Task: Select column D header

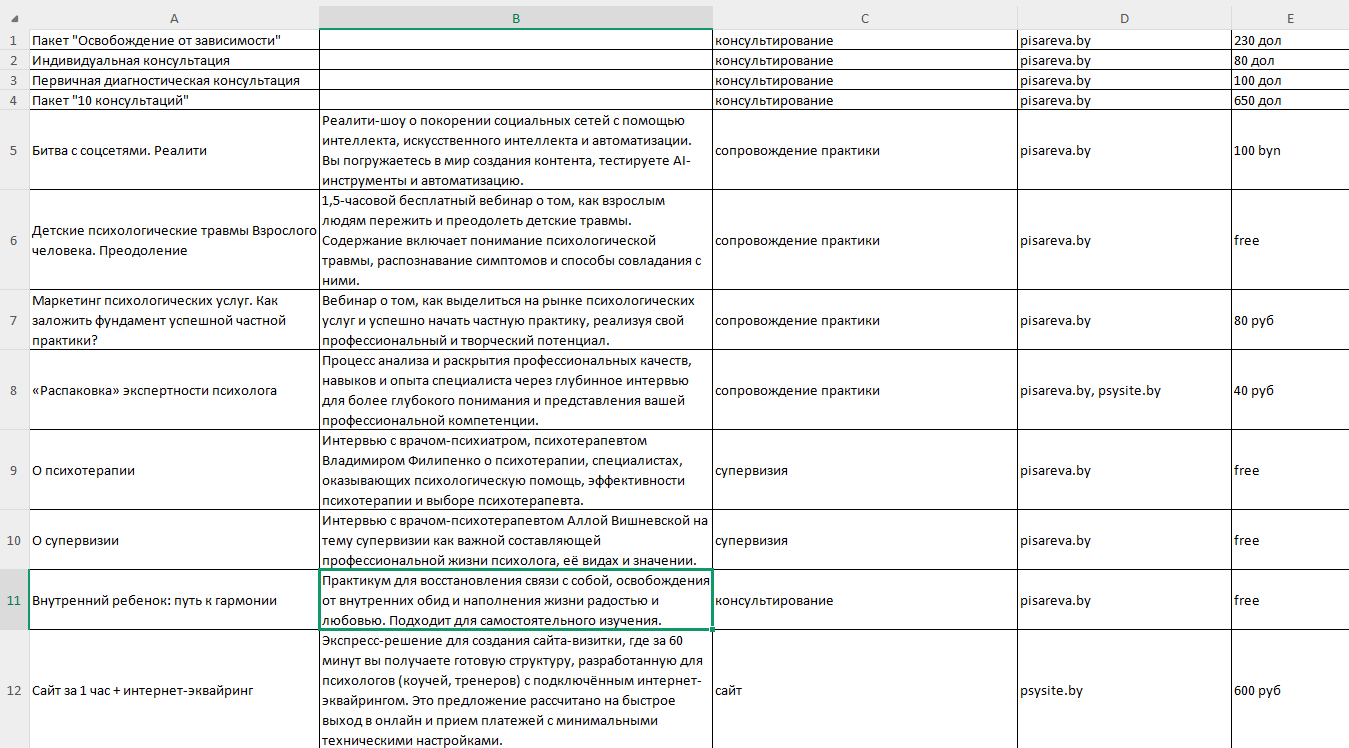Action: 1124,18
